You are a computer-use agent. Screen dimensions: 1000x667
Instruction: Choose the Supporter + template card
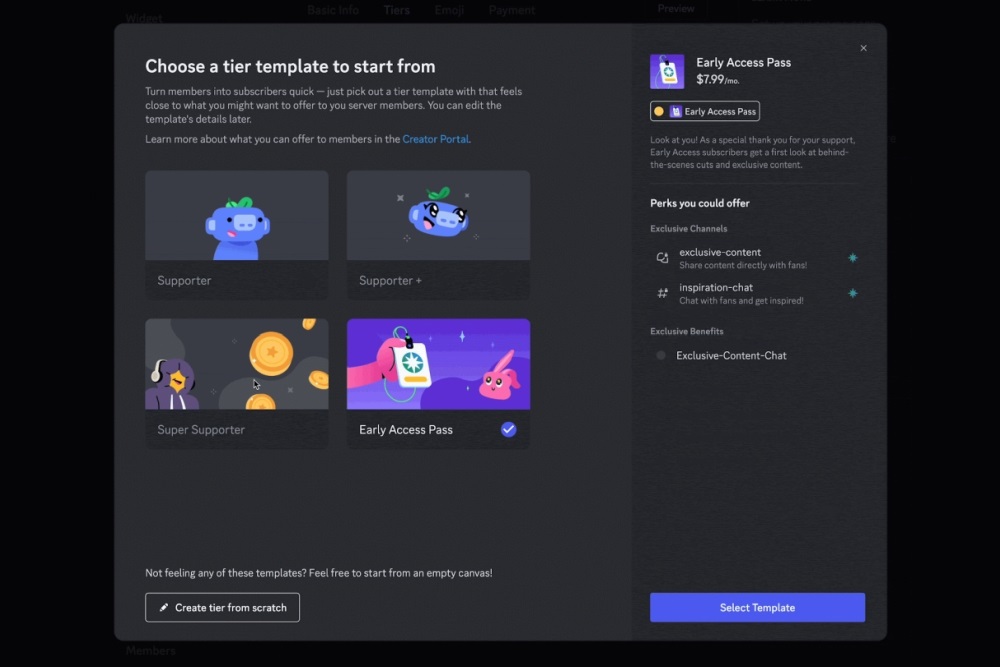[438, 235]
